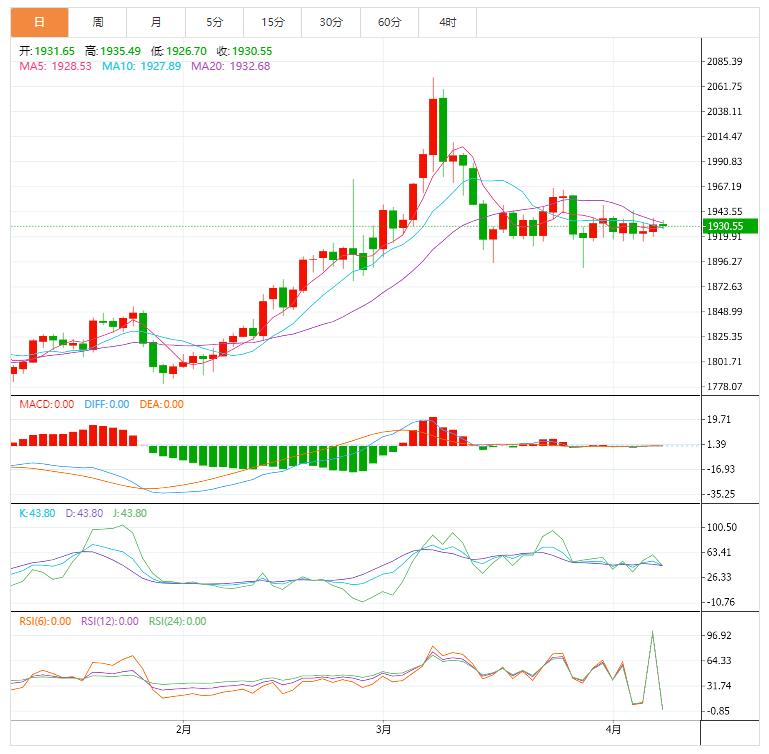Switch to the 周 weekly tab
Image resolution: width=769 pixels, height=754 pixels.
(98, 23)
